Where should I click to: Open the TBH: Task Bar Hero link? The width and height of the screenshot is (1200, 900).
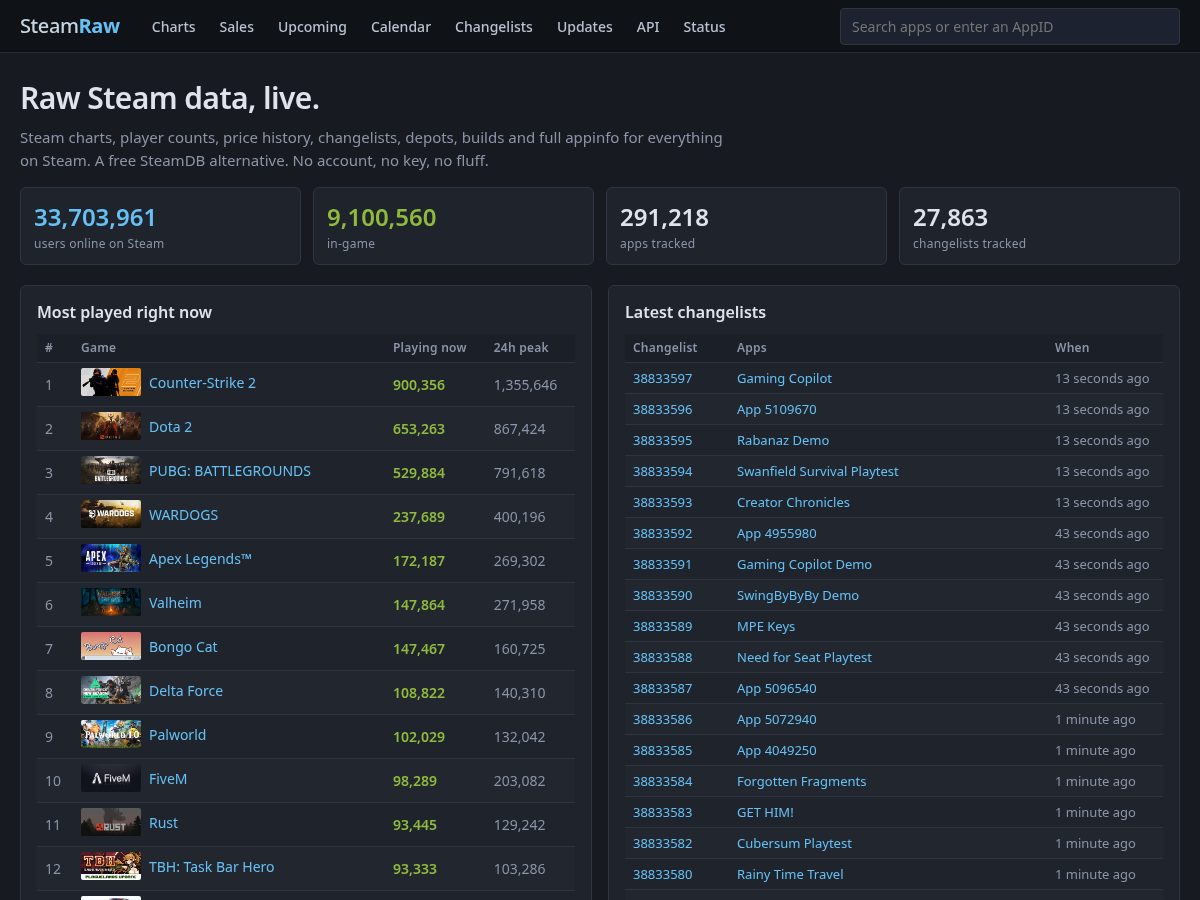pos(211,867)
